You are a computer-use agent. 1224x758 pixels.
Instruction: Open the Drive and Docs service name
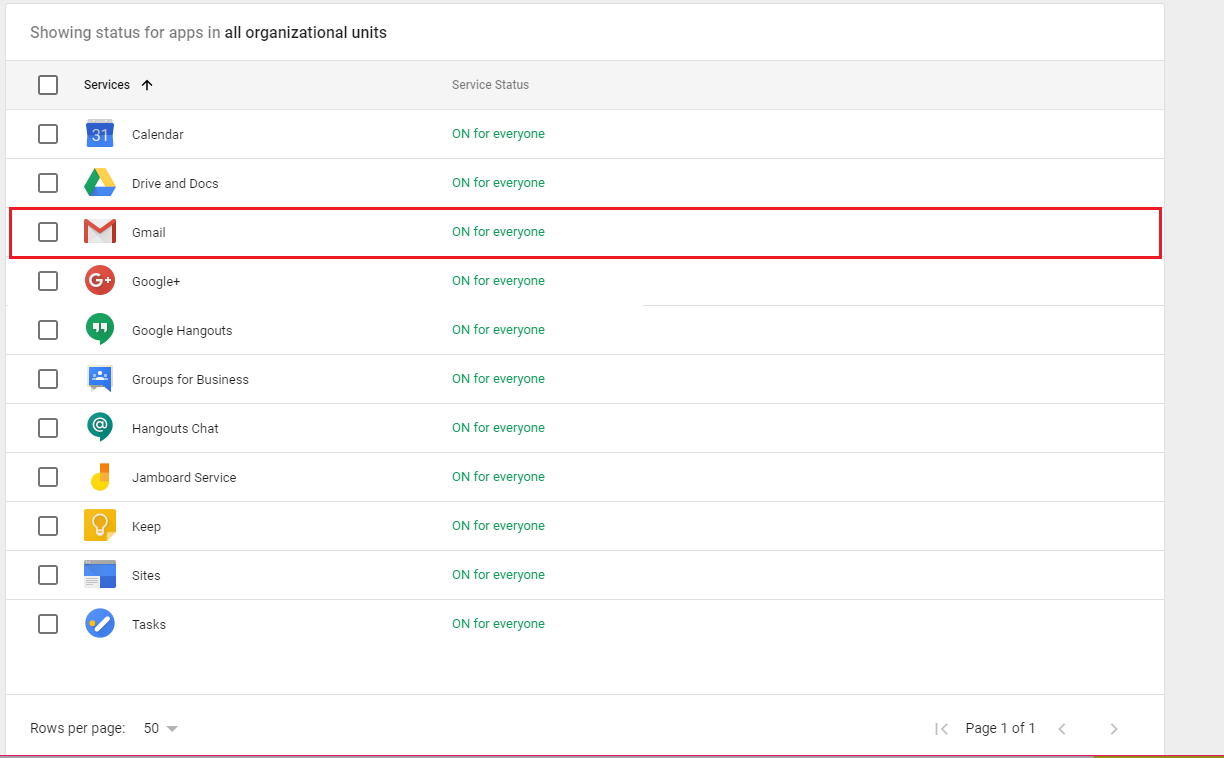click(x=175, y=184)
